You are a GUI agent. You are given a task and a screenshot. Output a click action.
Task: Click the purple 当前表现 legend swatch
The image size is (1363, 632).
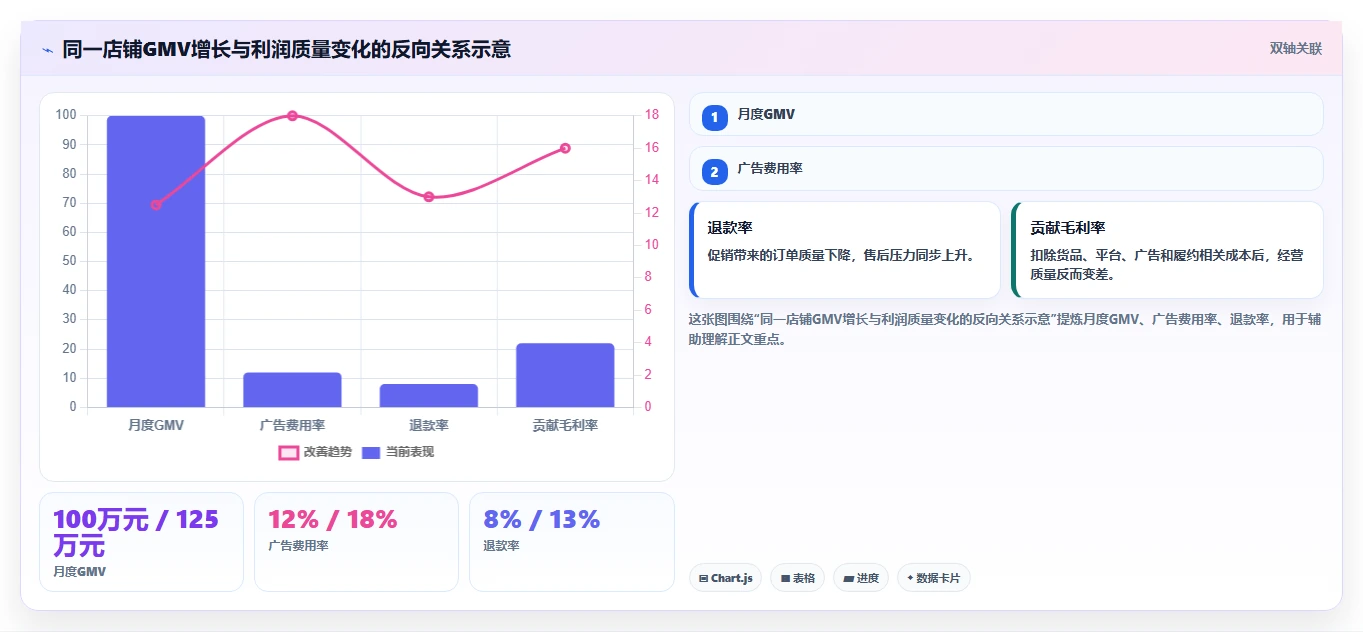371,452
